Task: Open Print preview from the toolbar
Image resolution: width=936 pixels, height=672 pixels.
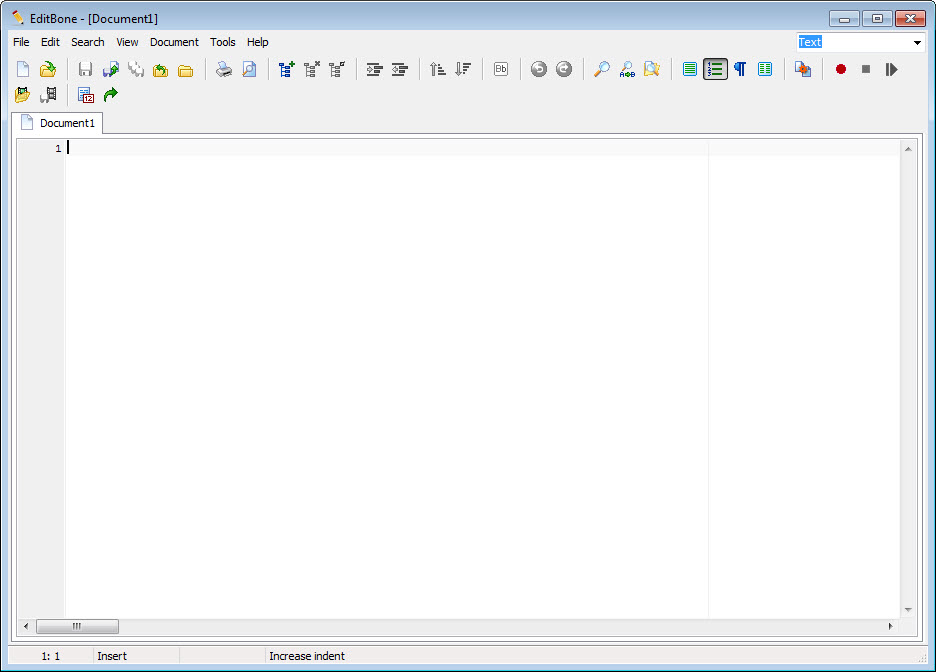Action: (249, 70)
